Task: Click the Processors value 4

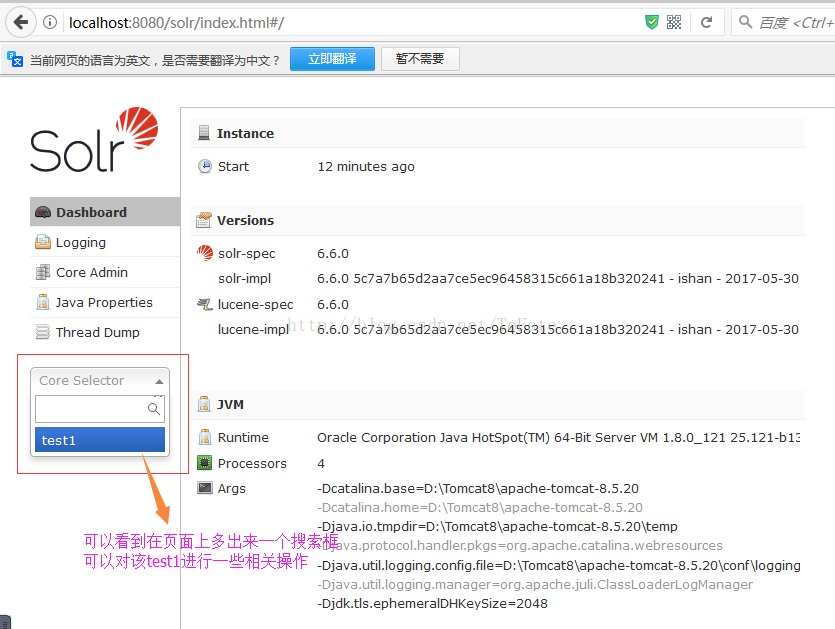Action: [321, 463]
